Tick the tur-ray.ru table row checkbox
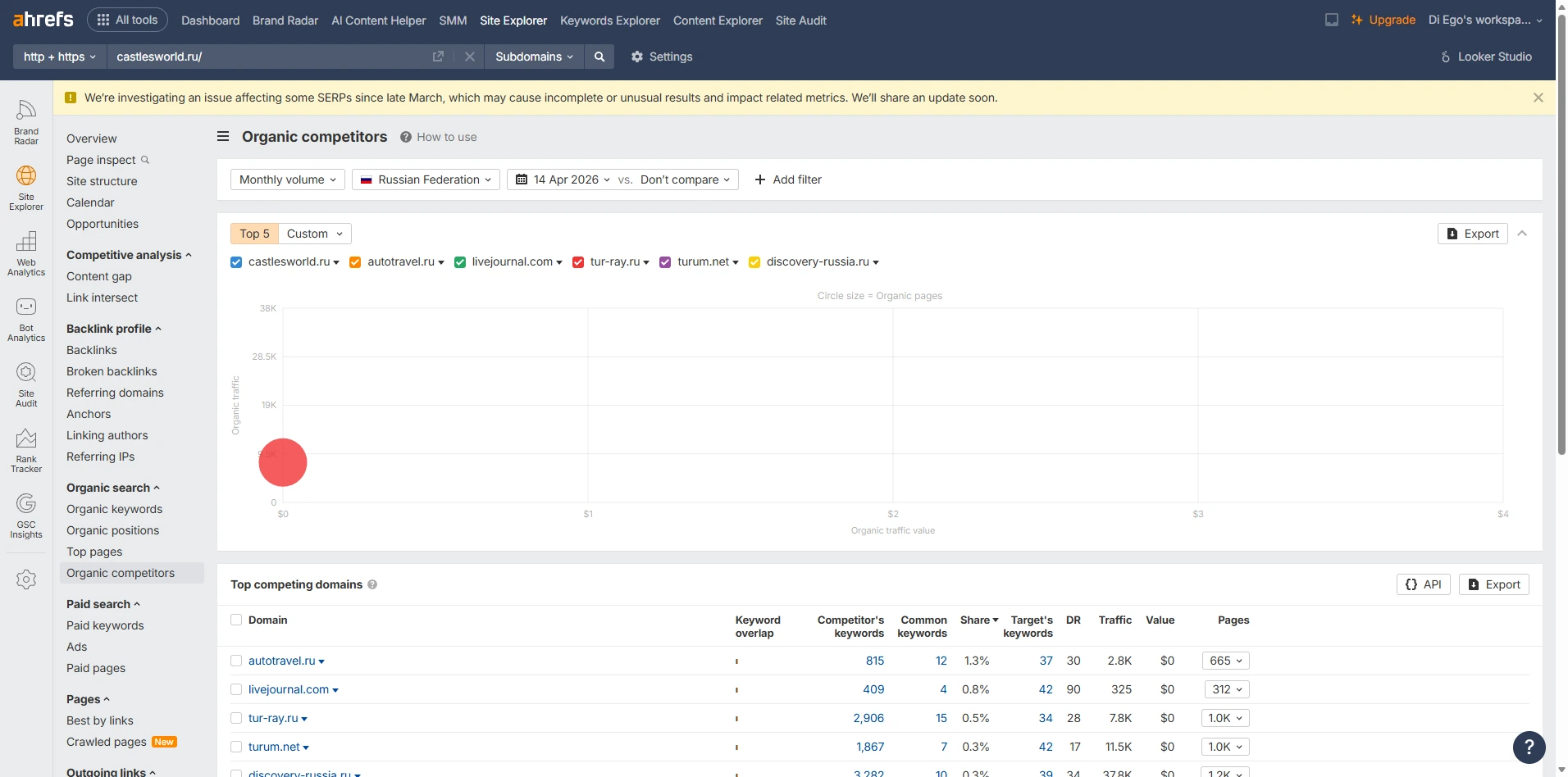 236,718
